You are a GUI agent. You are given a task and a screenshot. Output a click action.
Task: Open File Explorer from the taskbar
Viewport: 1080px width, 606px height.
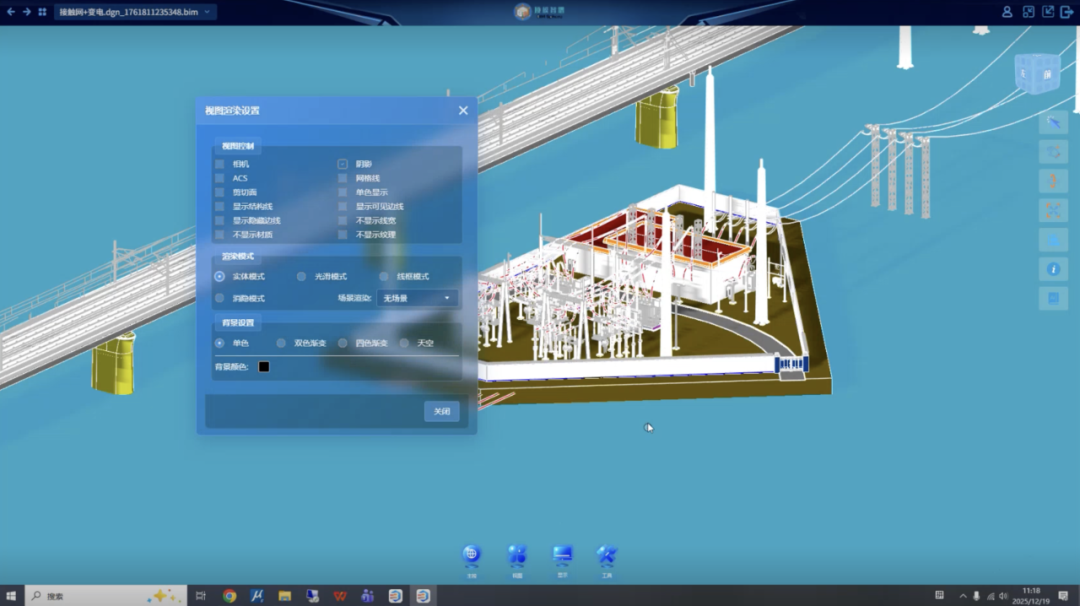tap(284, 596)
